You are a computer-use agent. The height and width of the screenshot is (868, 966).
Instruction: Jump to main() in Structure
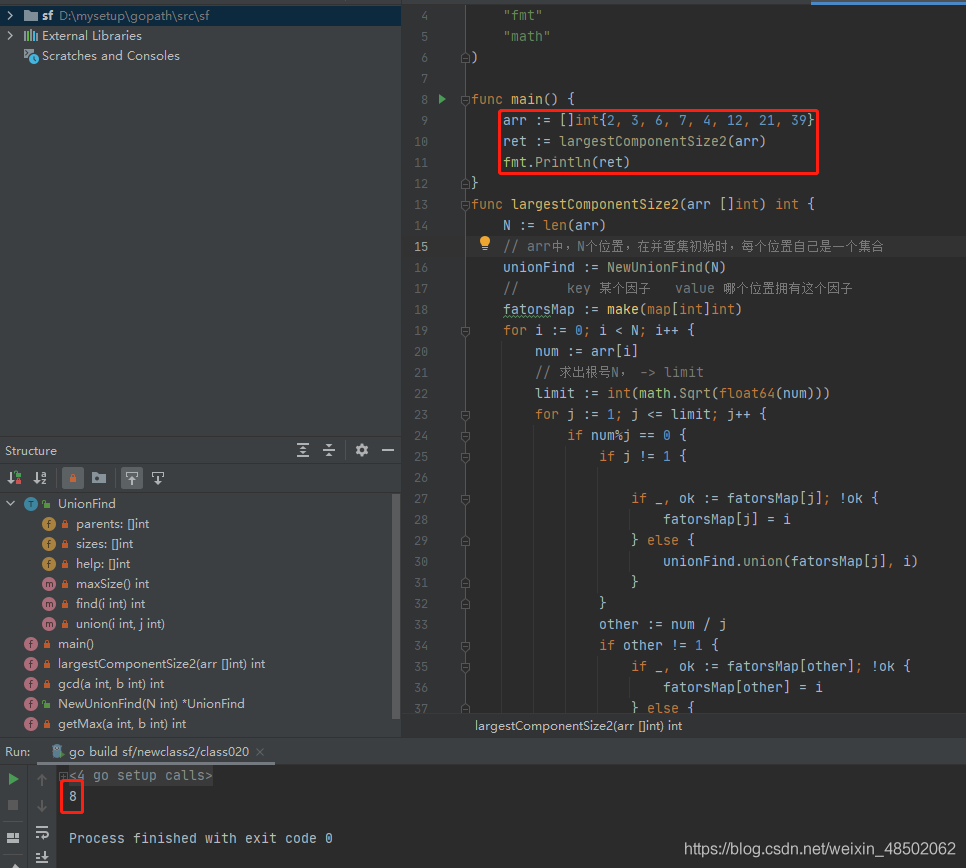click(x=76, y=644)
